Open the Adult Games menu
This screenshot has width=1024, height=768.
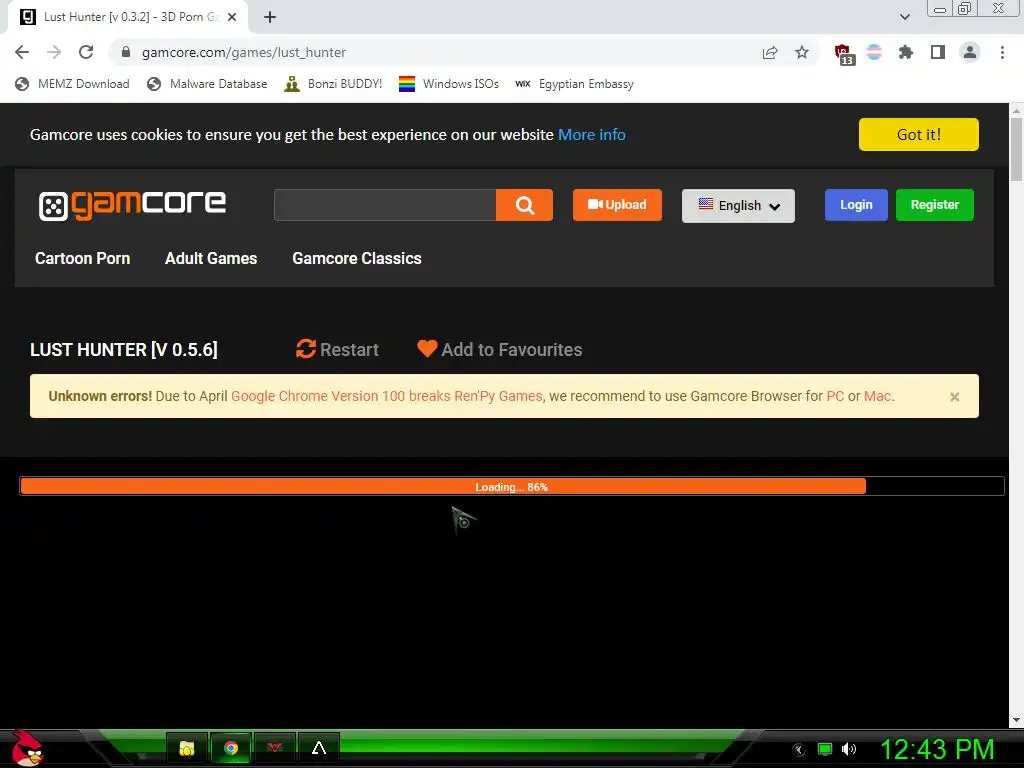pos(211,259)
